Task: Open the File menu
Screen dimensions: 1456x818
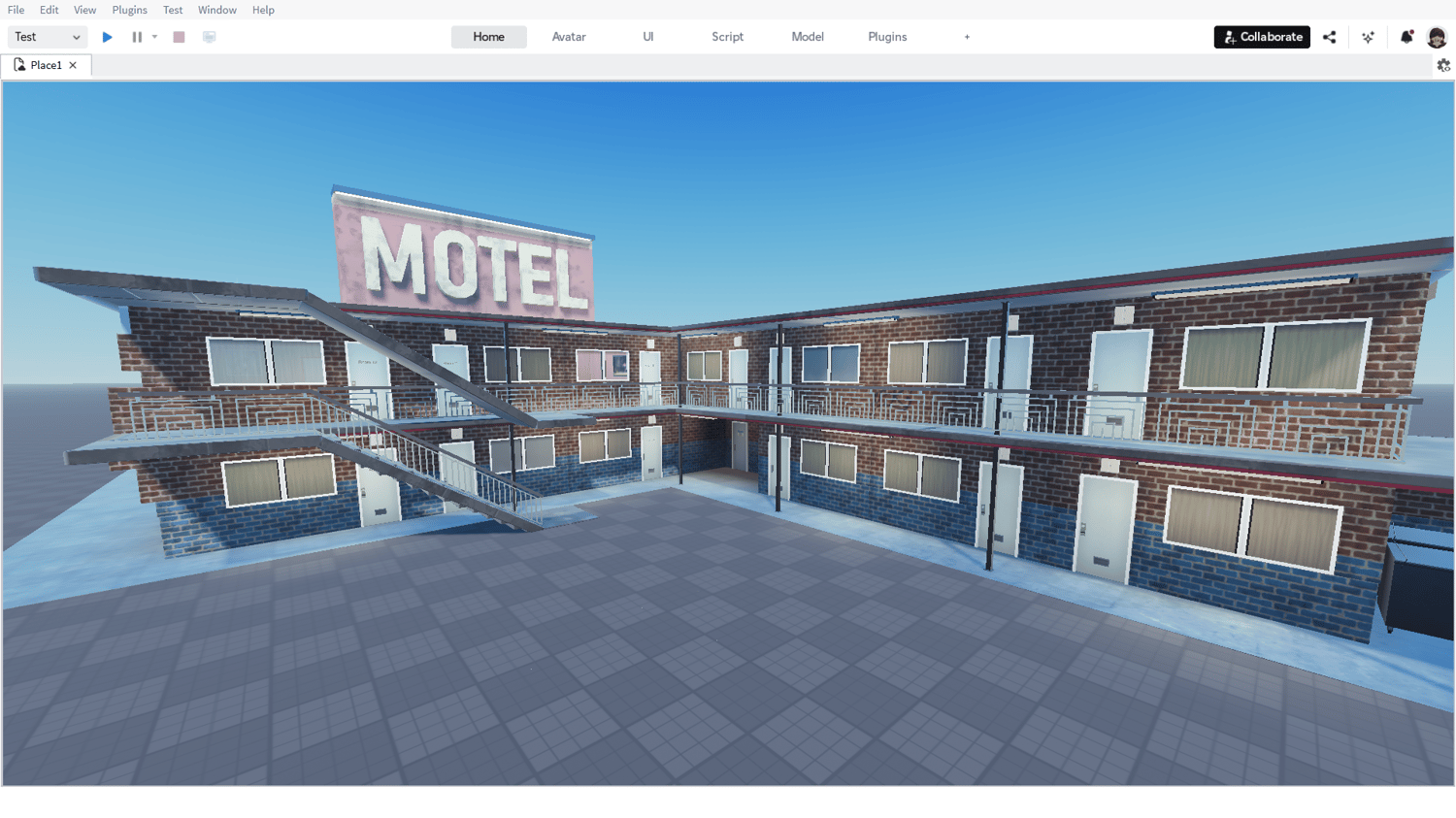Action: coord(16,10)
